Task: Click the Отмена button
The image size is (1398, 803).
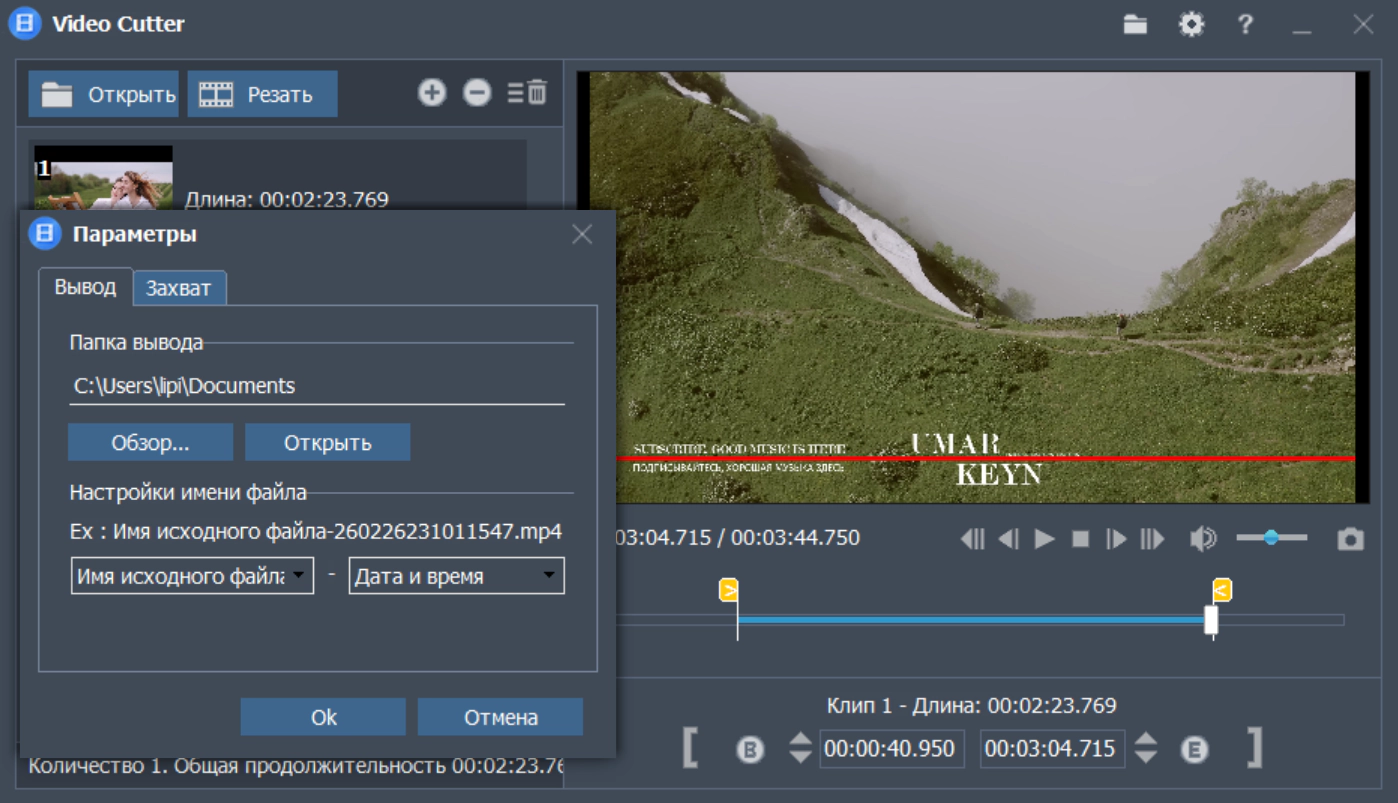Action: pyautogui.click(x=500, y=717)
